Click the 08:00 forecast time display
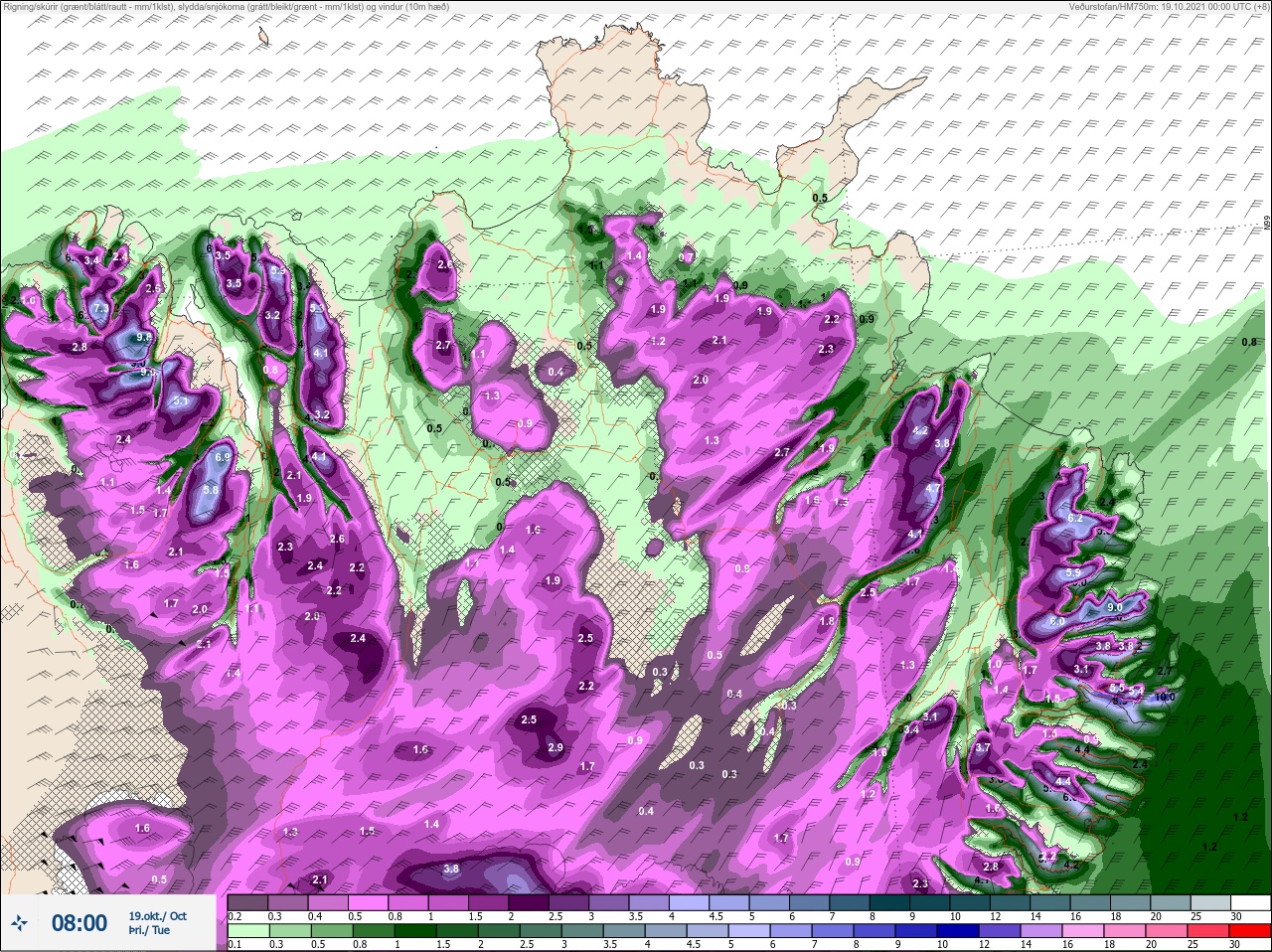 (x=79, y=923)
